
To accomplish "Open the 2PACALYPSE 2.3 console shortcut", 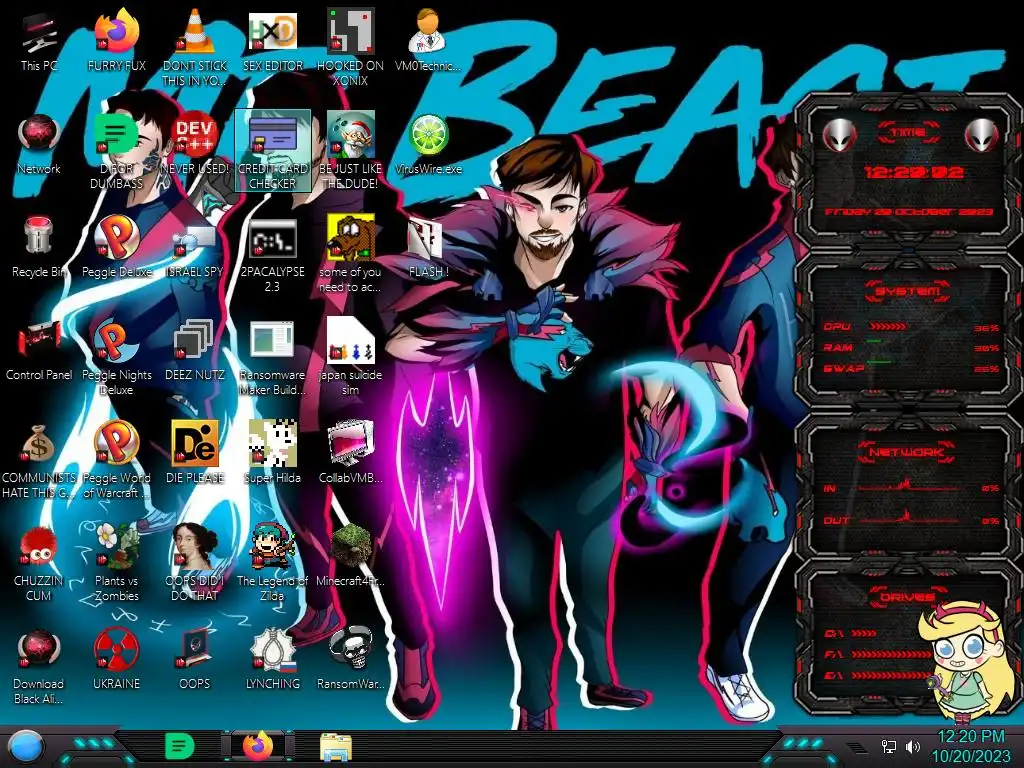I will coord(272,255).
